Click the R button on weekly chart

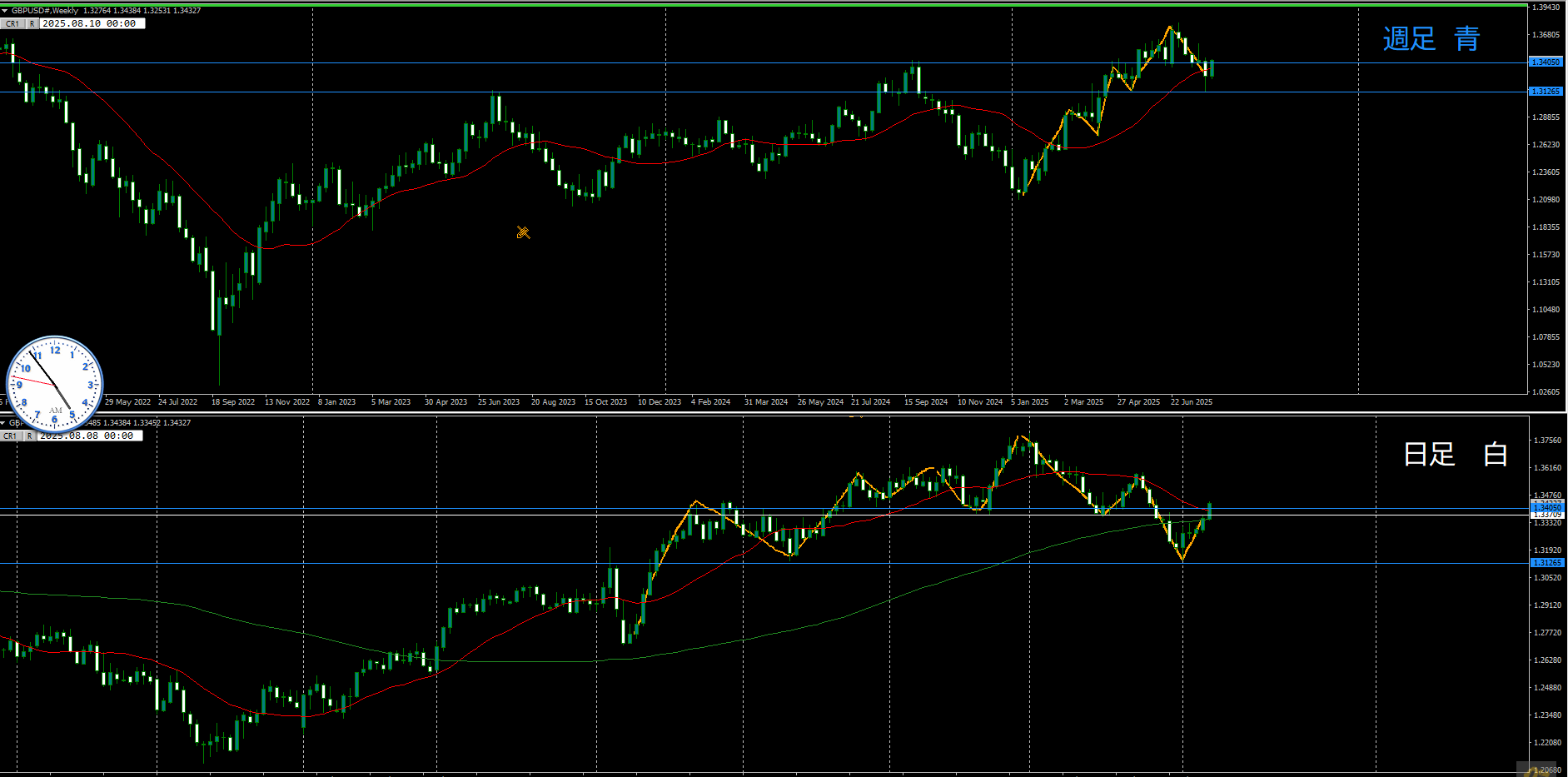[x=32, y=24]
